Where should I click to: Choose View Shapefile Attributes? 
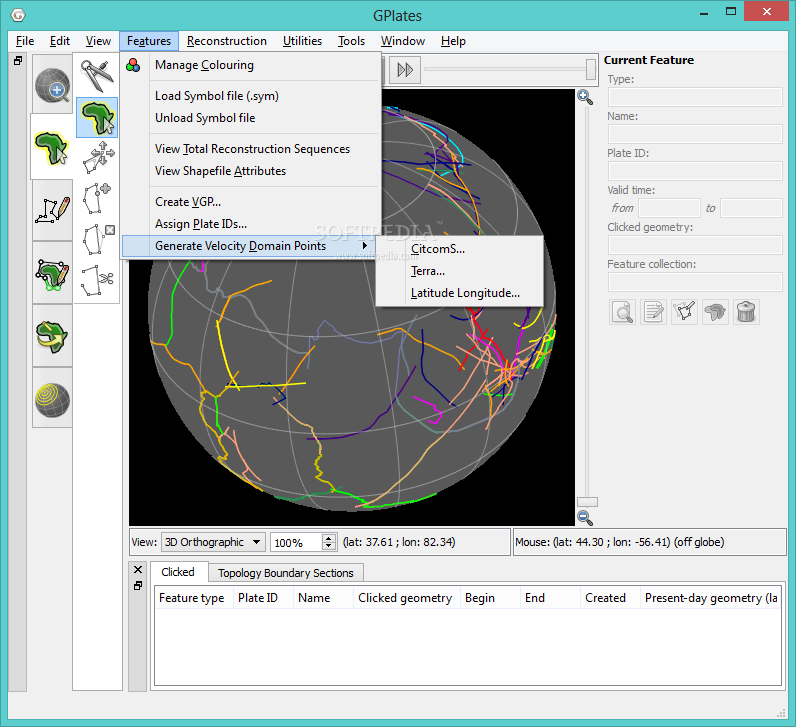pyautogui.click(x=251, y=171)
